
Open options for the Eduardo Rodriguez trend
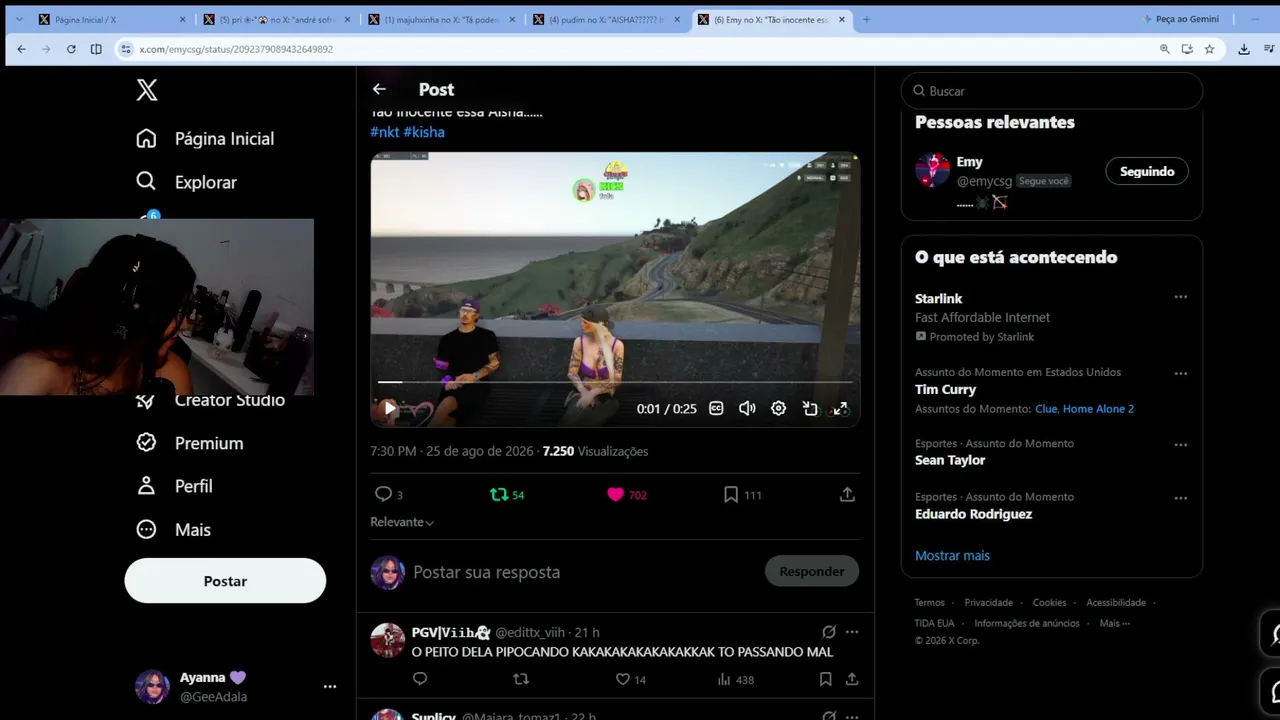1181,498
